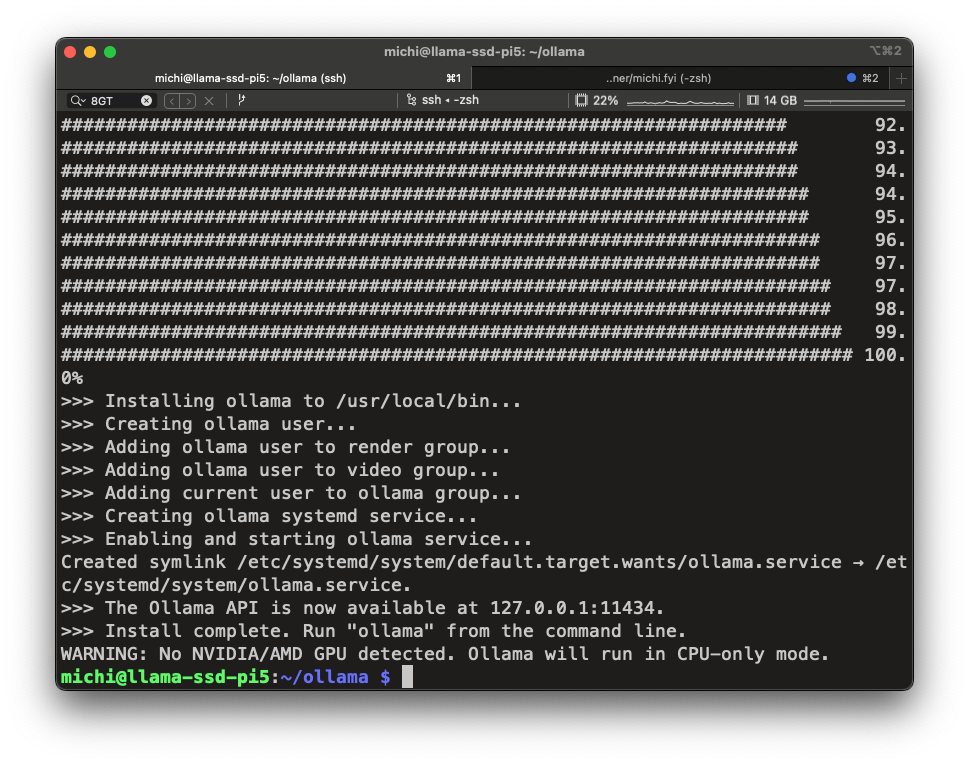
Task: Click the blue activity dot on second tab
Action: [x=851, y=78]
